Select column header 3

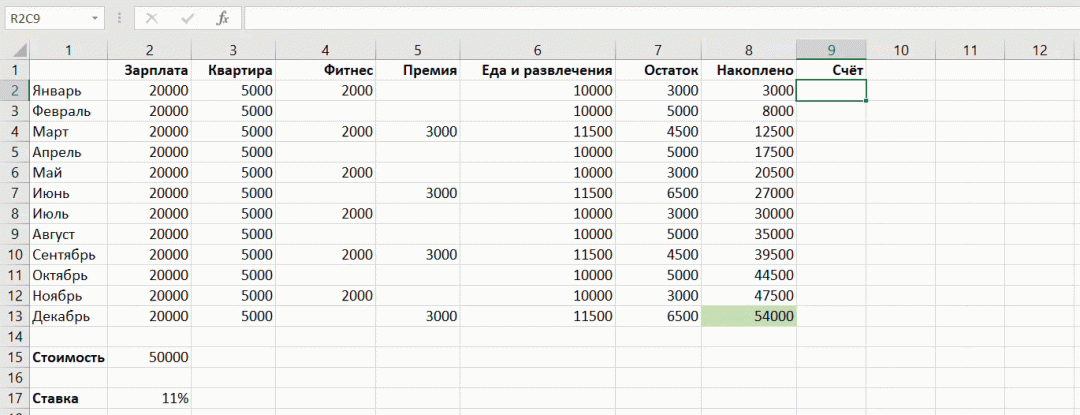tap(233, 50)
